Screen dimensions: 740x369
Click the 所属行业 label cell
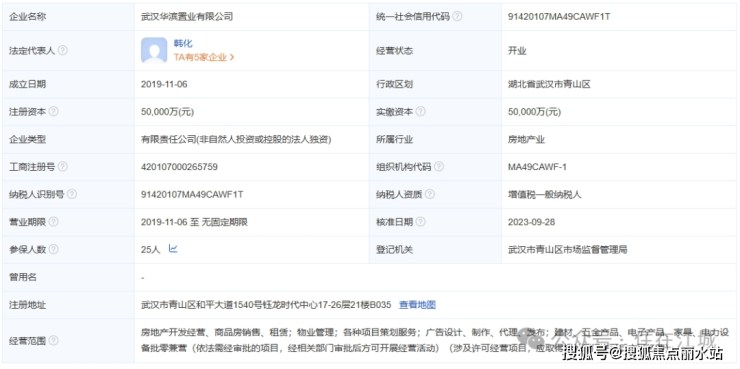coord(435,139)
